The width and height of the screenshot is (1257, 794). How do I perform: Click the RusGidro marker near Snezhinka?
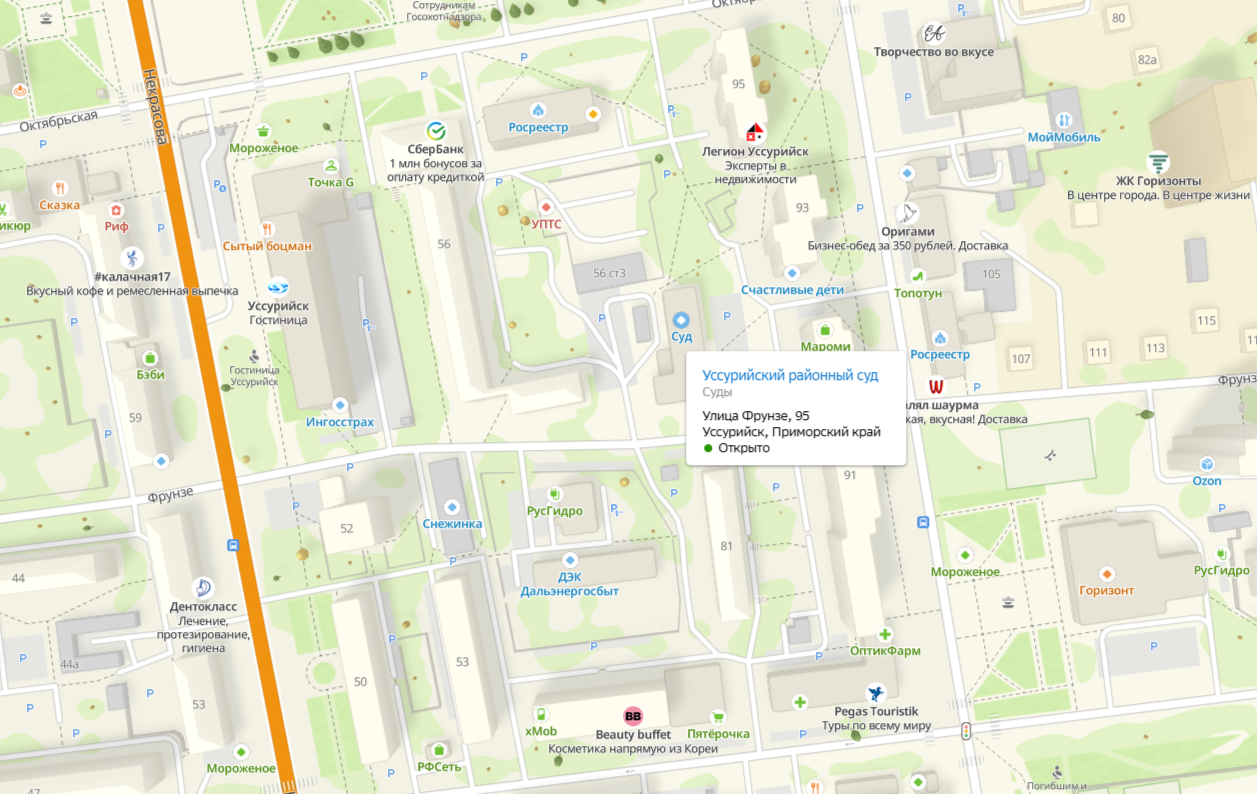tap(554, 494)
